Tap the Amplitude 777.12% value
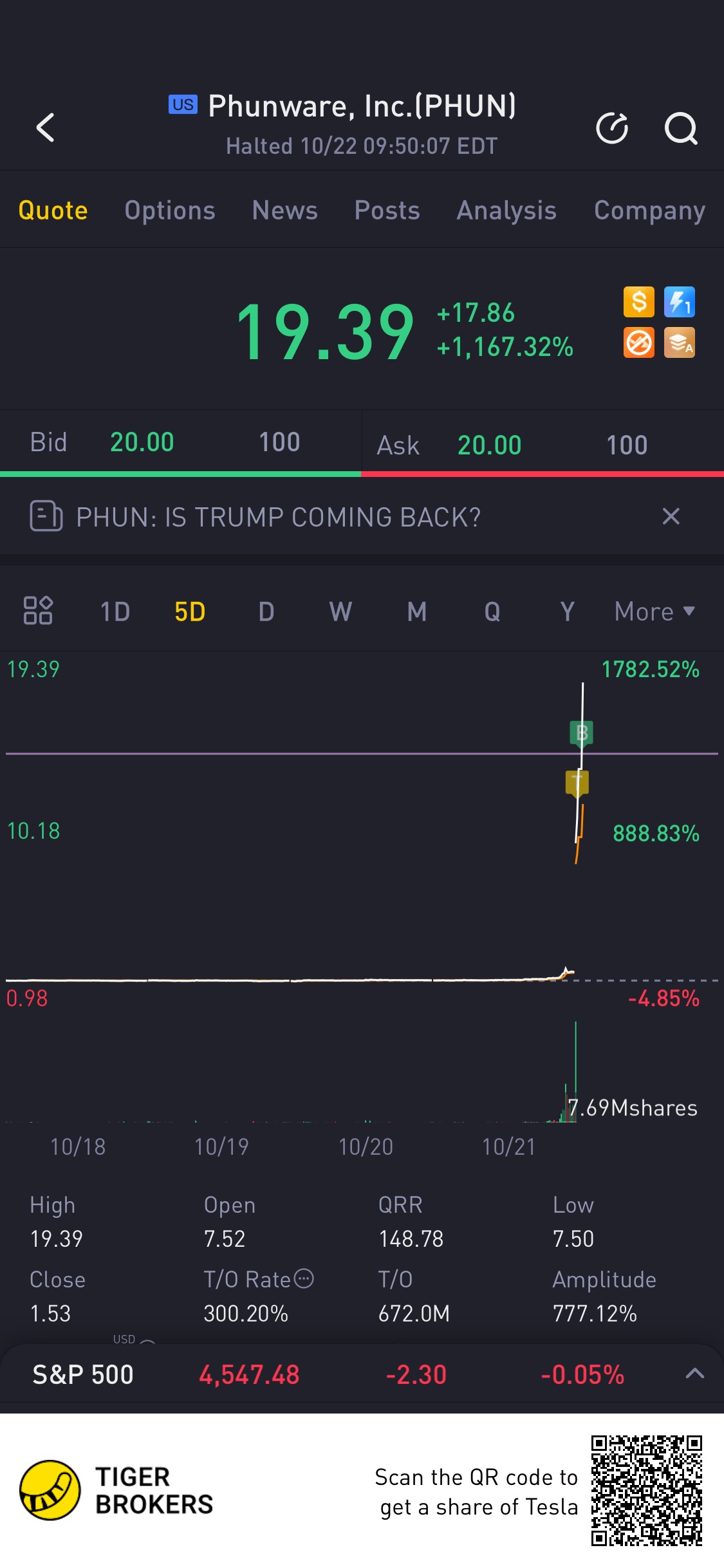 pyautogui.click(x=595, y=1313)
